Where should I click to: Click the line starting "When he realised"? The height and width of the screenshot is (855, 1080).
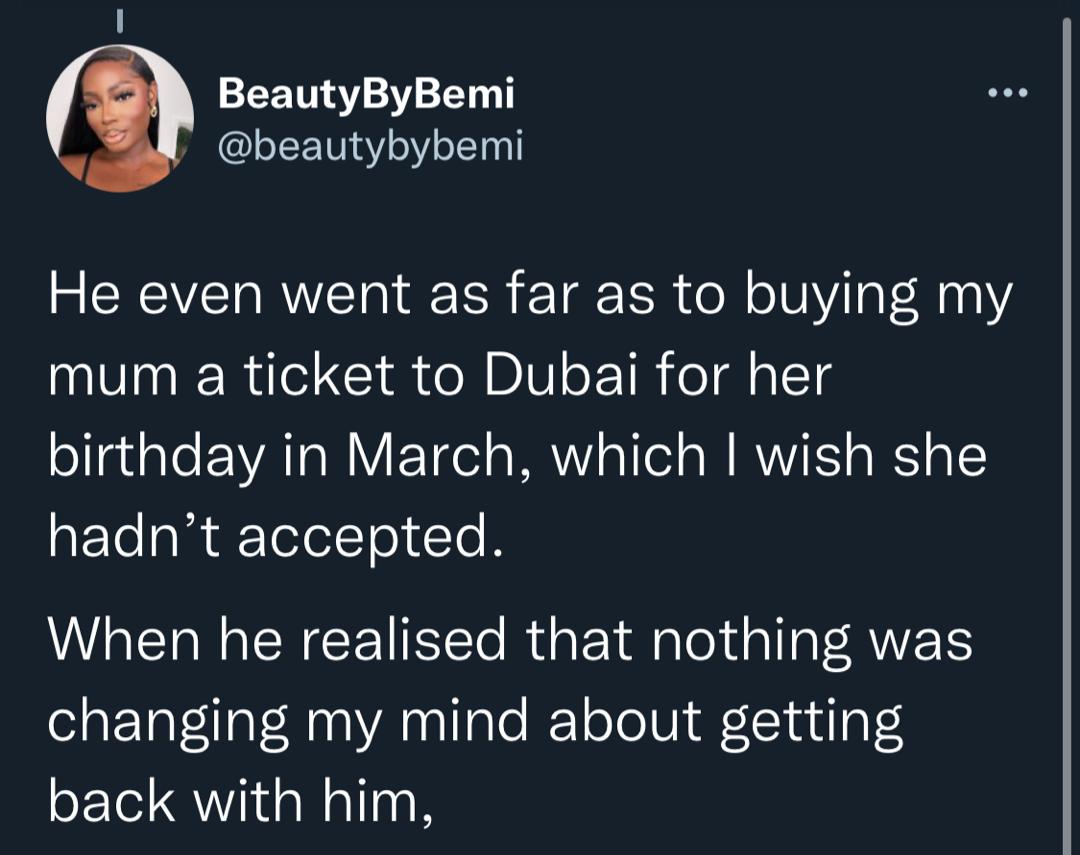(510, 641)
